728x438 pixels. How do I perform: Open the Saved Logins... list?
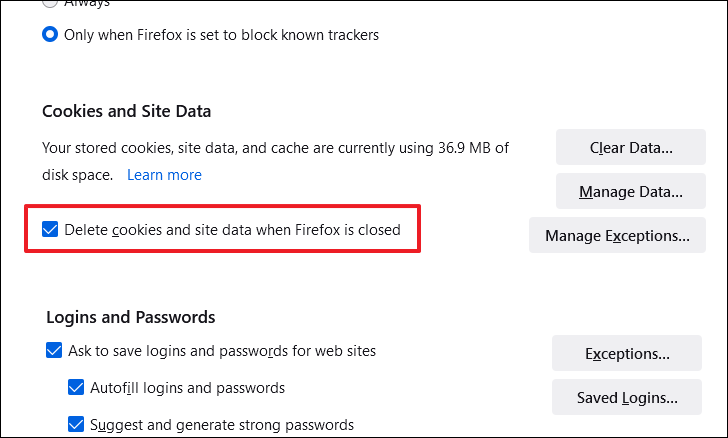(627, 397)
